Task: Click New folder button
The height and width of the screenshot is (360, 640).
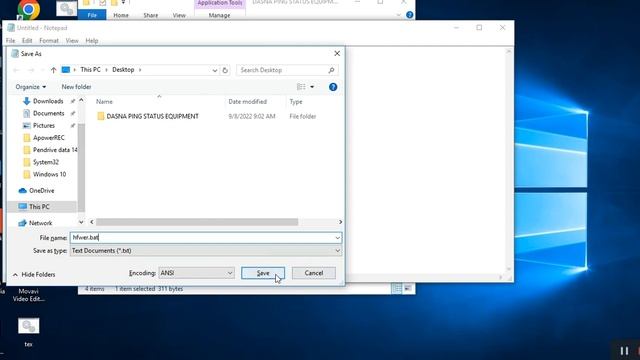Action: 76,87
